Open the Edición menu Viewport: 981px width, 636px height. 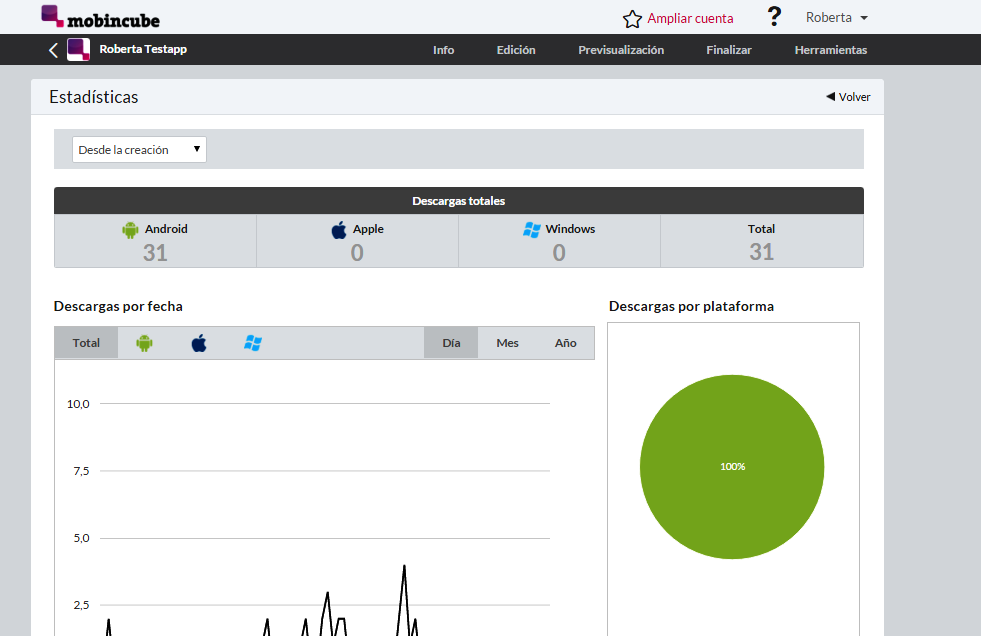tap(516, 50)
